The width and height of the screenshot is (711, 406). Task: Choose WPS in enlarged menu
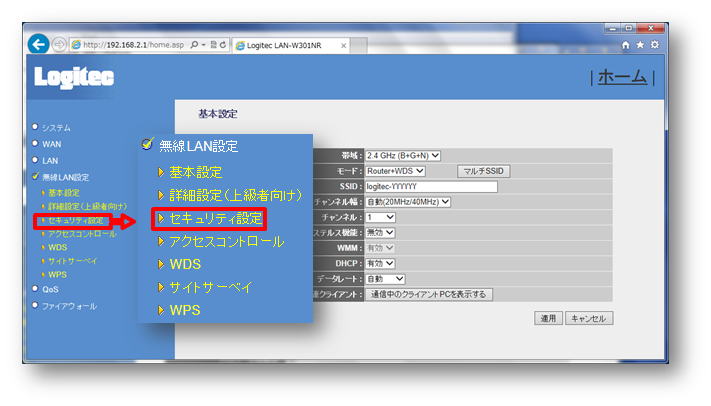tap(185, 311)
